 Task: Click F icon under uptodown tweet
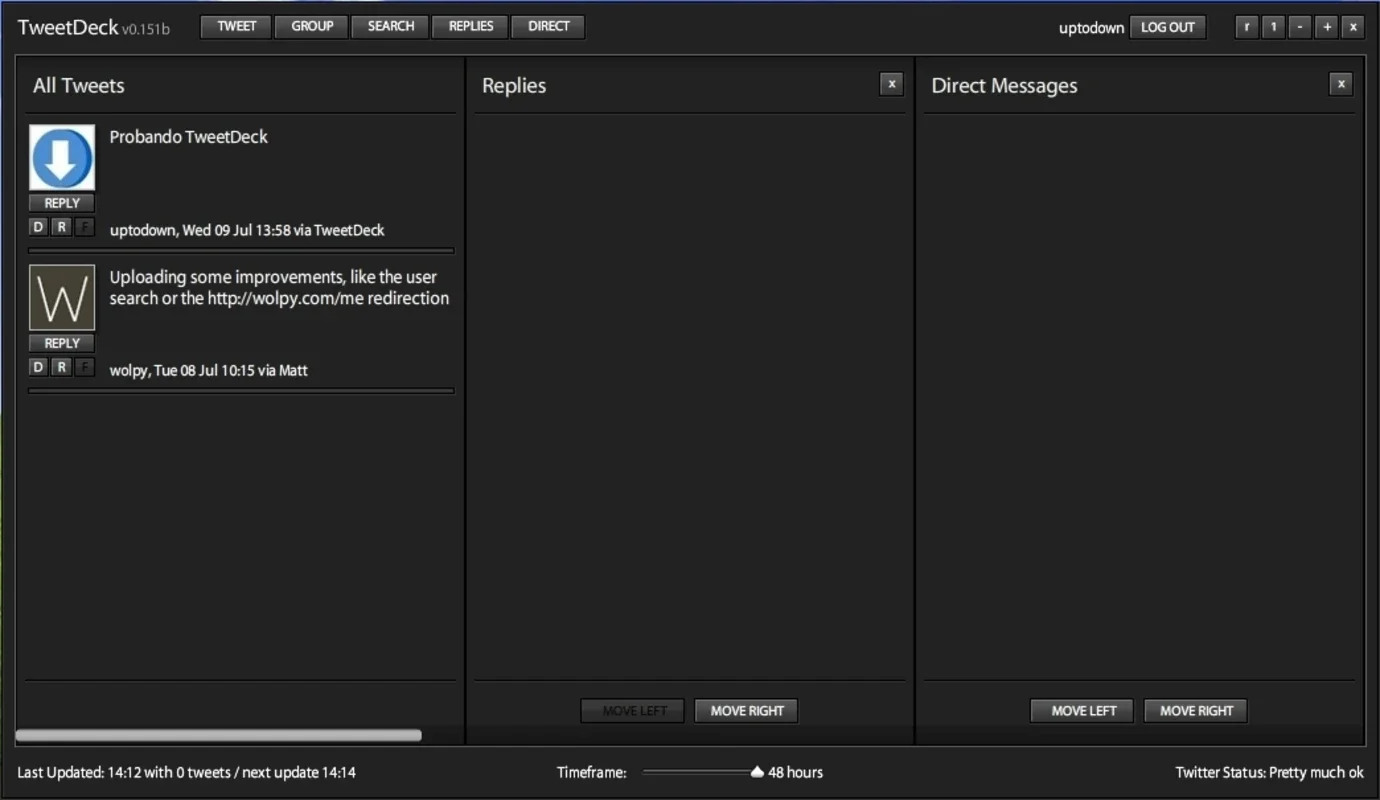(x=84, y=227)
